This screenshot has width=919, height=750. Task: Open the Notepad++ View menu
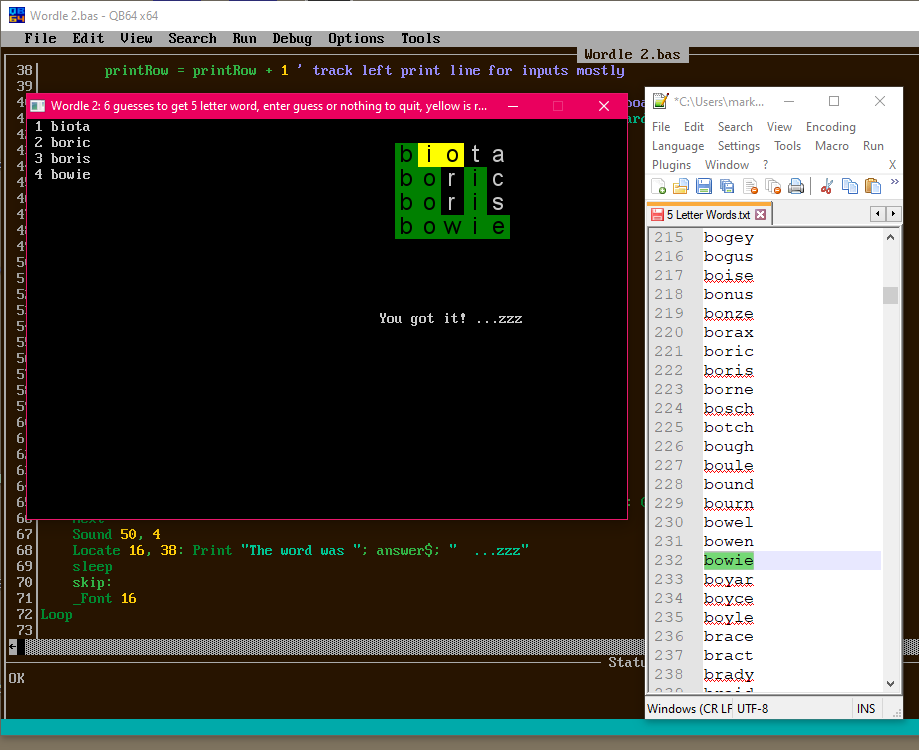pyautogui.click(x=780, y=127)
